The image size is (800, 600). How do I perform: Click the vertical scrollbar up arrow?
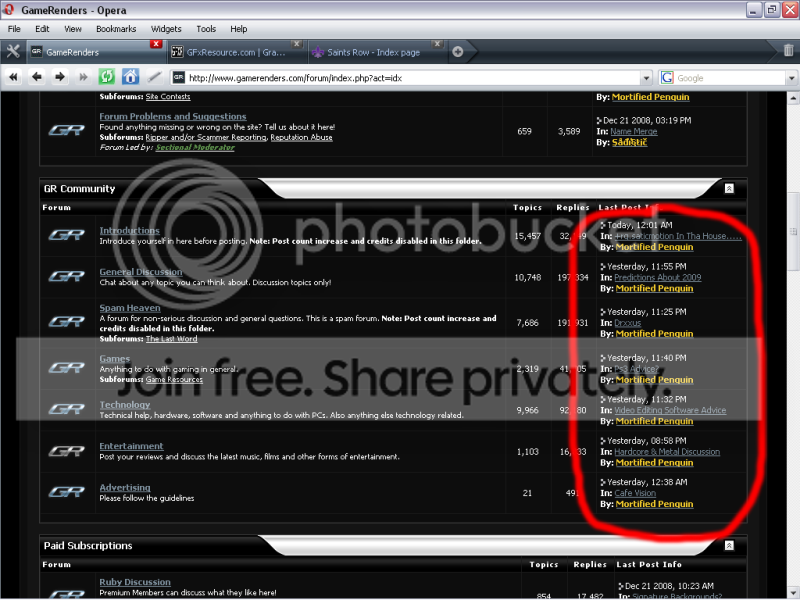click(793, 97)
